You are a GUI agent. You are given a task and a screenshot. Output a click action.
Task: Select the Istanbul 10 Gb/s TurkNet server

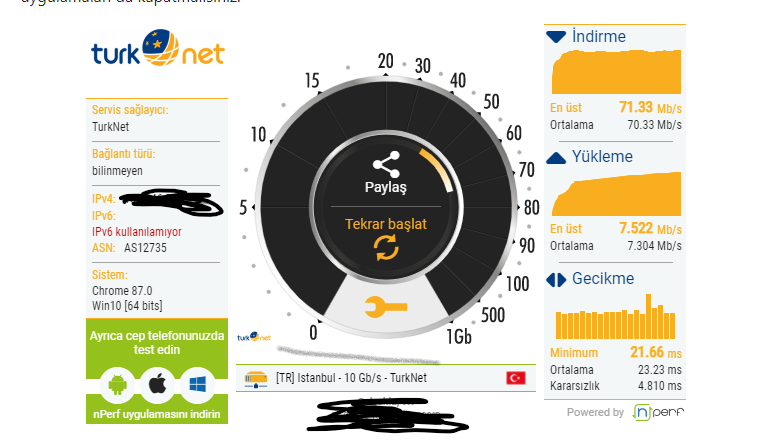pyautogui.click(x=386, y=378)
